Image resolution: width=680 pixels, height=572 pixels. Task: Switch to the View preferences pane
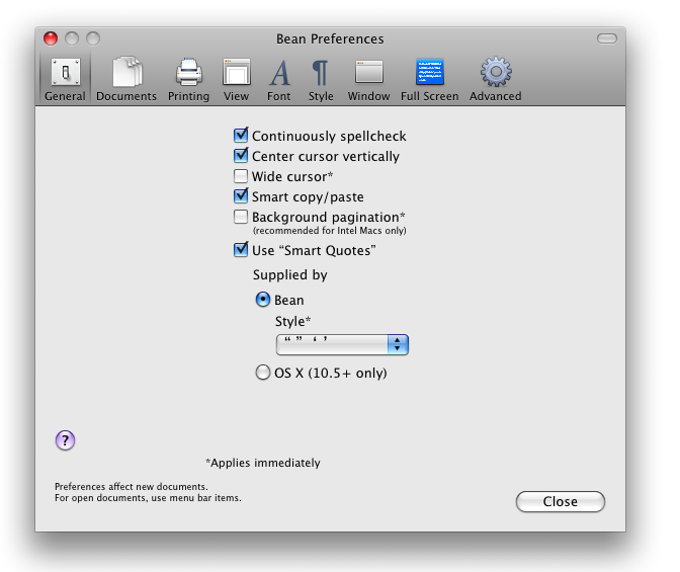pyautogui.click(x=236, y=79)
